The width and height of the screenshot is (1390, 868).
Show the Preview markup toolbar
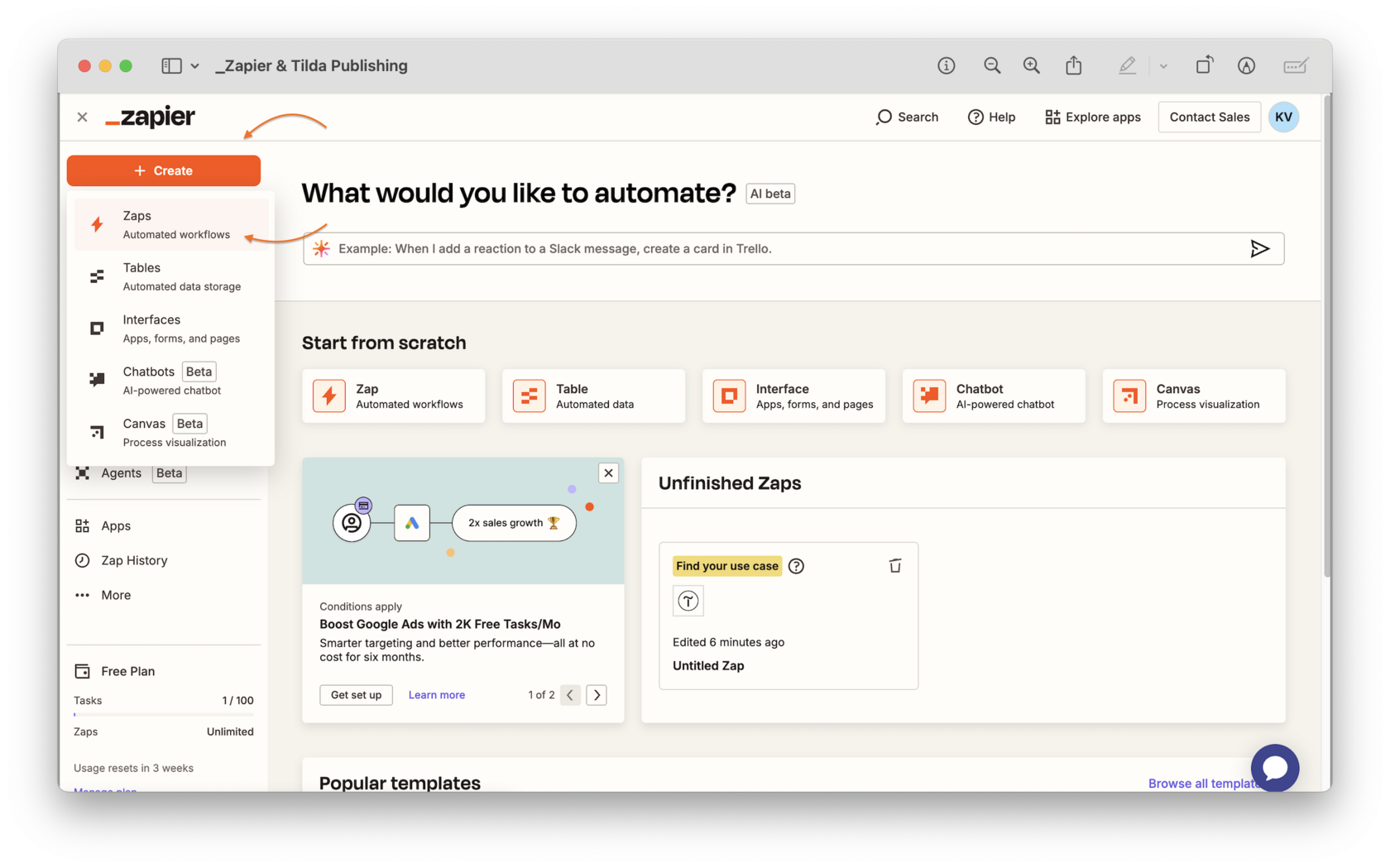pyautogui.click(x=1246, y=65)
